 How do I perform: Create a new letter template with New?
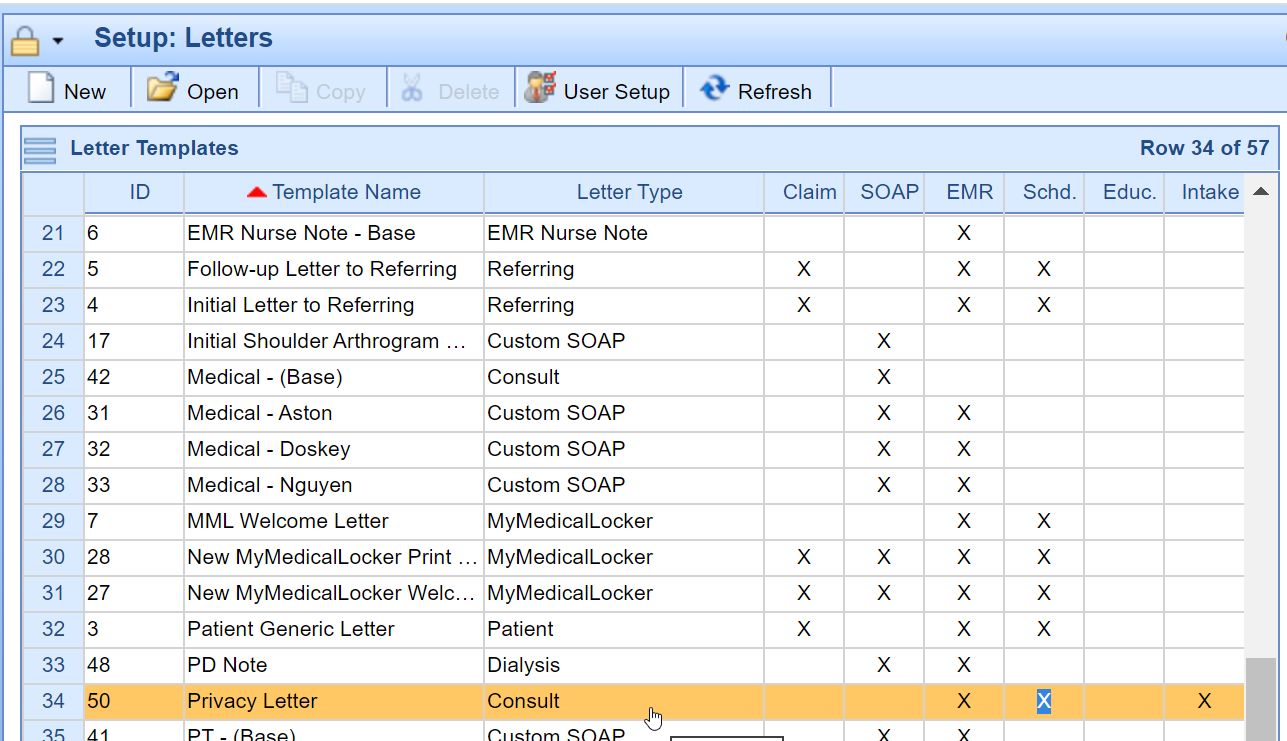(67, 90)
